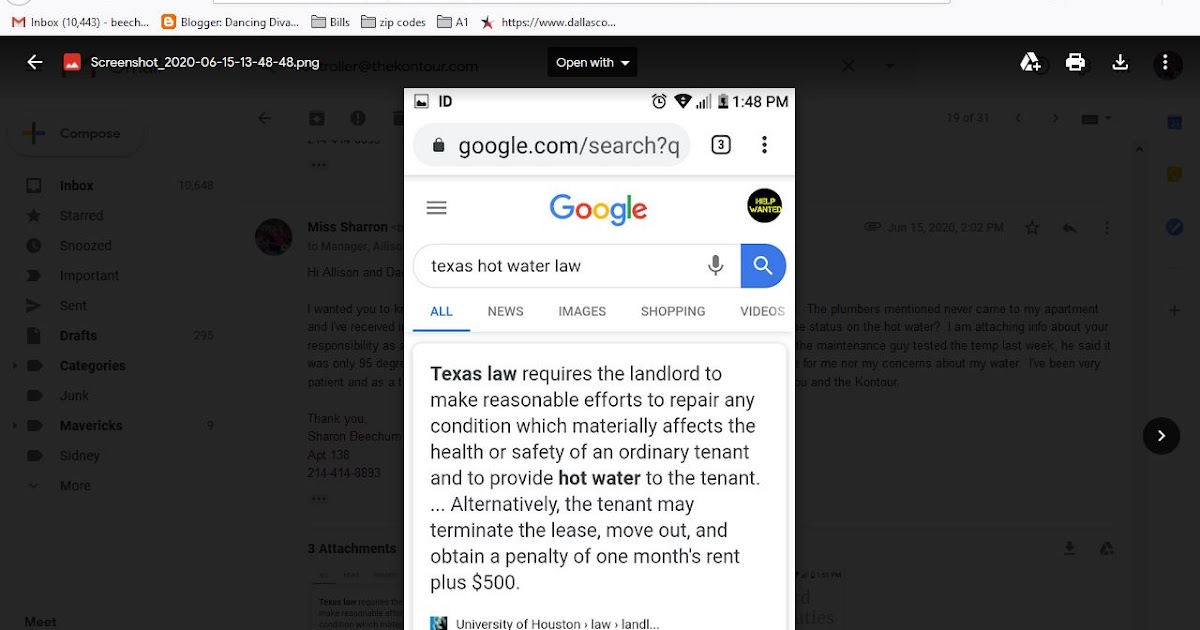Reply to the email with arrow icon
Screen dimensions: 1200x630
[x=1069, y=228]
